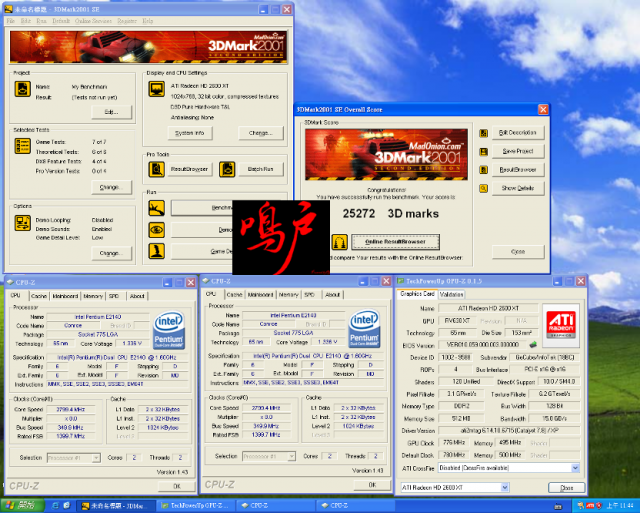
Task: Open the Online Services menu
Action: tap(93, 21)
